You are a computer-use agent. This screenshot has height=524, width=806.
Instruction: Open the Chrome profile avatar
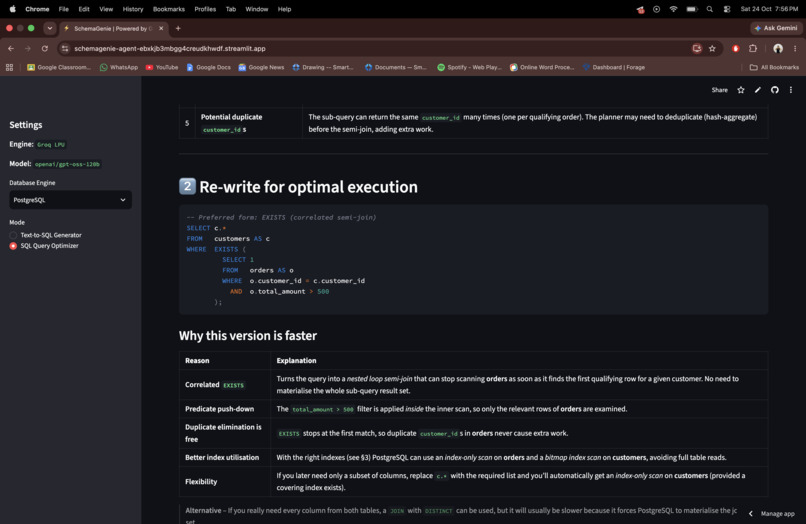point(778,48)
